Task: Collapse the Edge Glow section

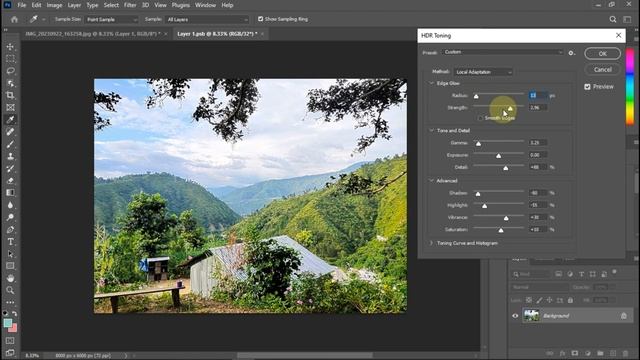Action: [431, 83]
